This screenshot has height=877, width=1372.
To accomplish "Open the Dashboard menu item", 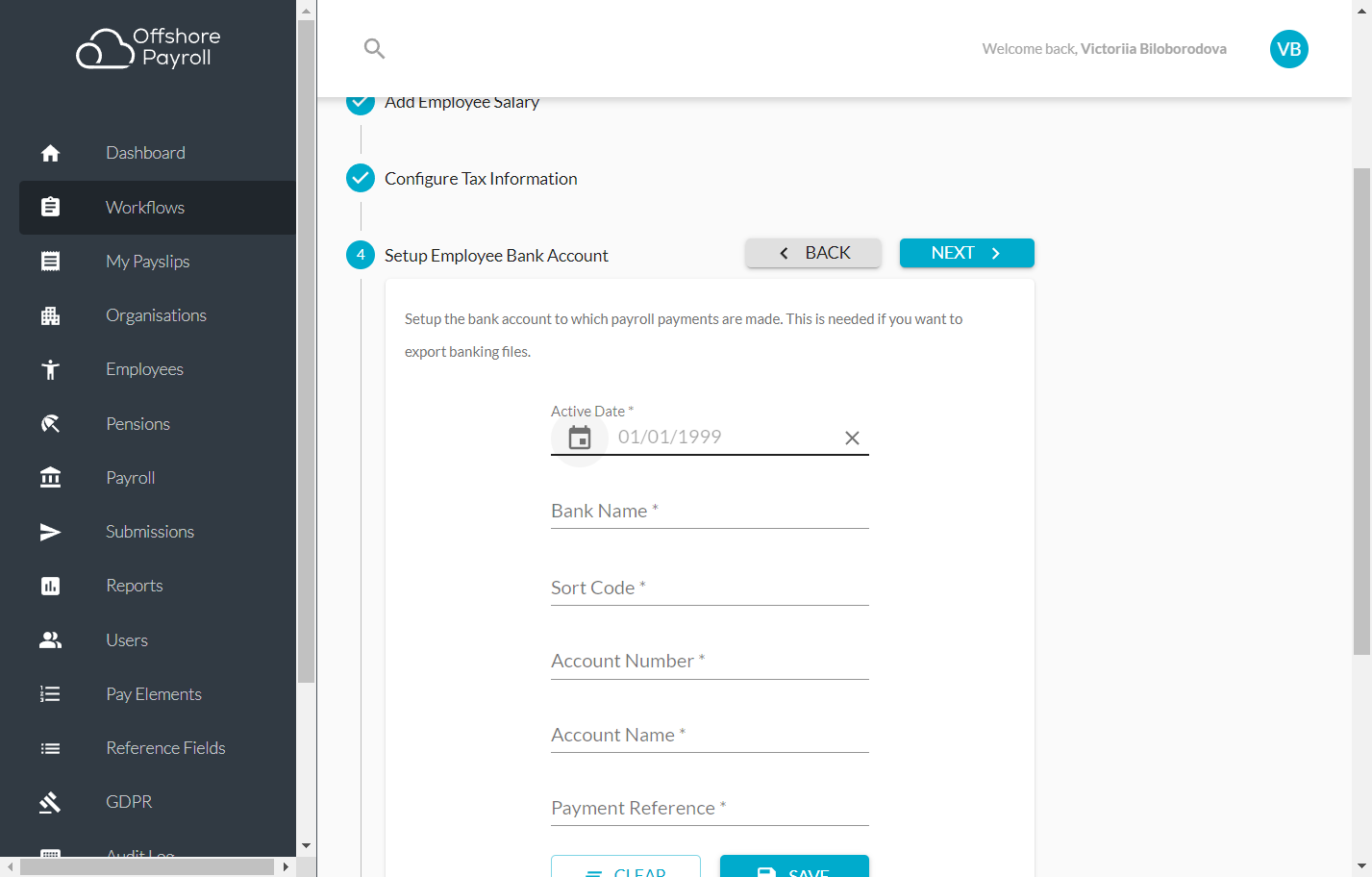I will pyautogui.click(x=158, y=153).
